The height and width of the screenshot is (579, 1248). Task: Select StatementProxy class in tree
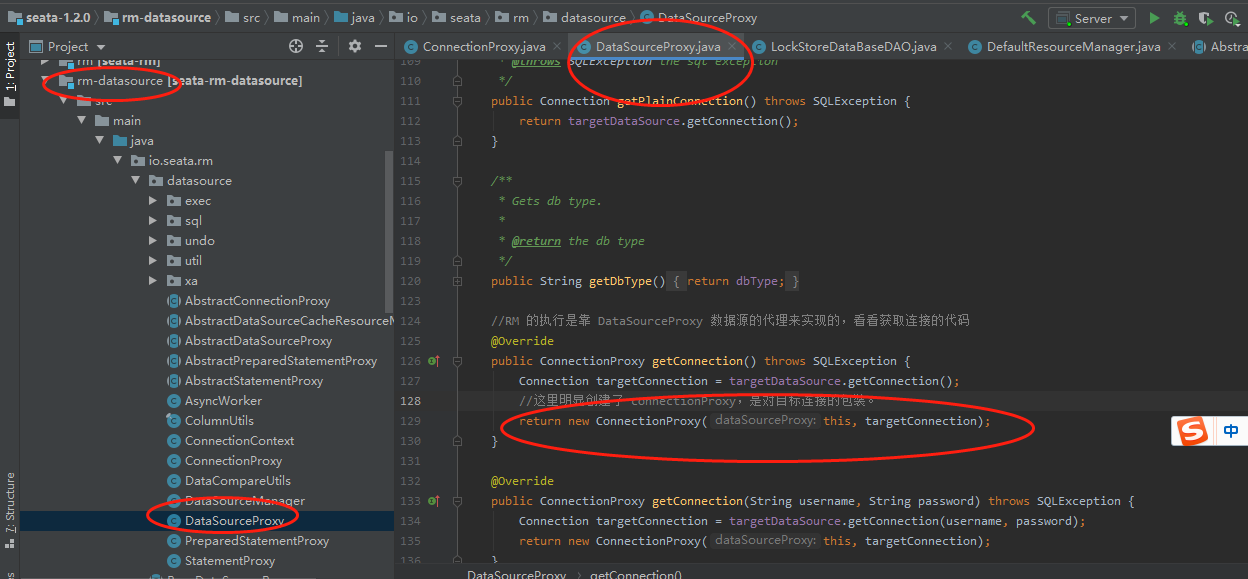tap(229, 560)
